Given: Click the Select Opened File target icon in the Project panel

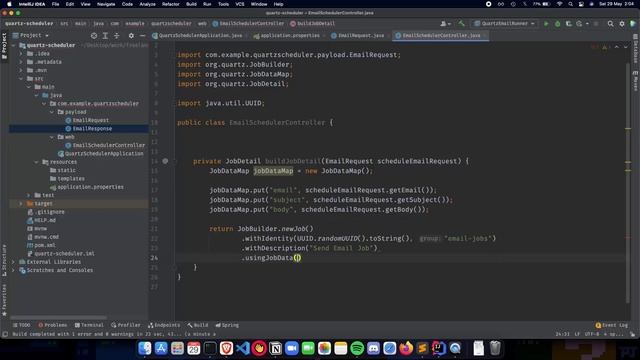Looking at the screenshot, I should (94, 36).
